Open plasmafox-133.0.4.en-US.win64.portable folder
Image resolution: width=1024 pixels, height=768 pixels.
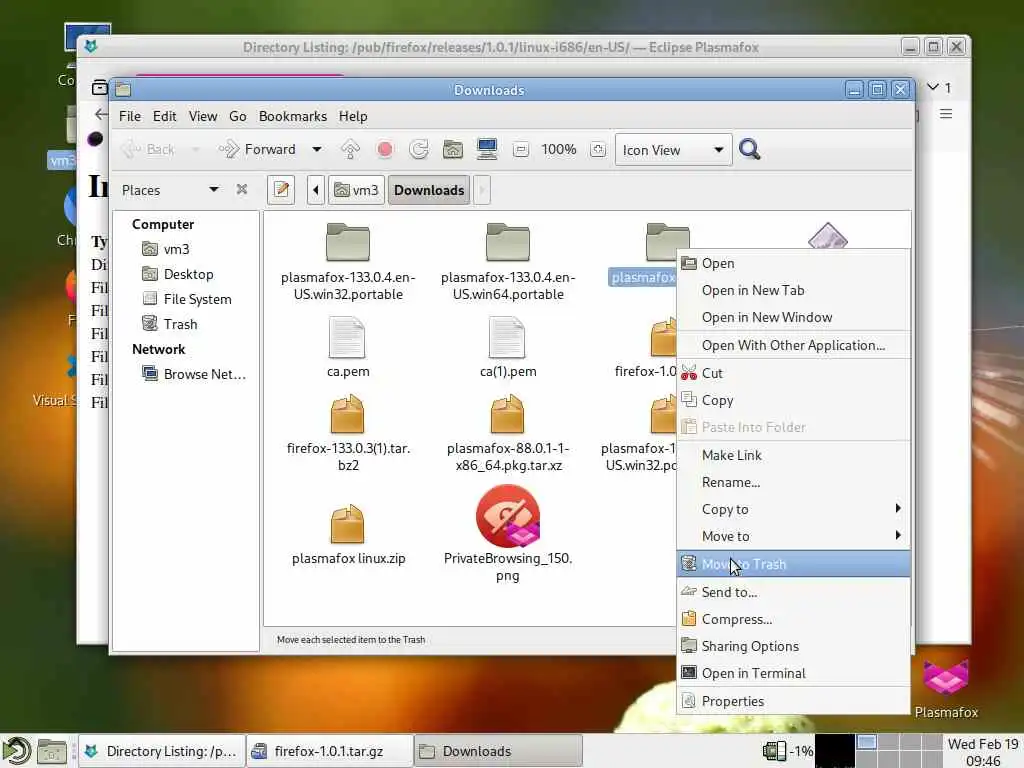(x=508, y=262)
